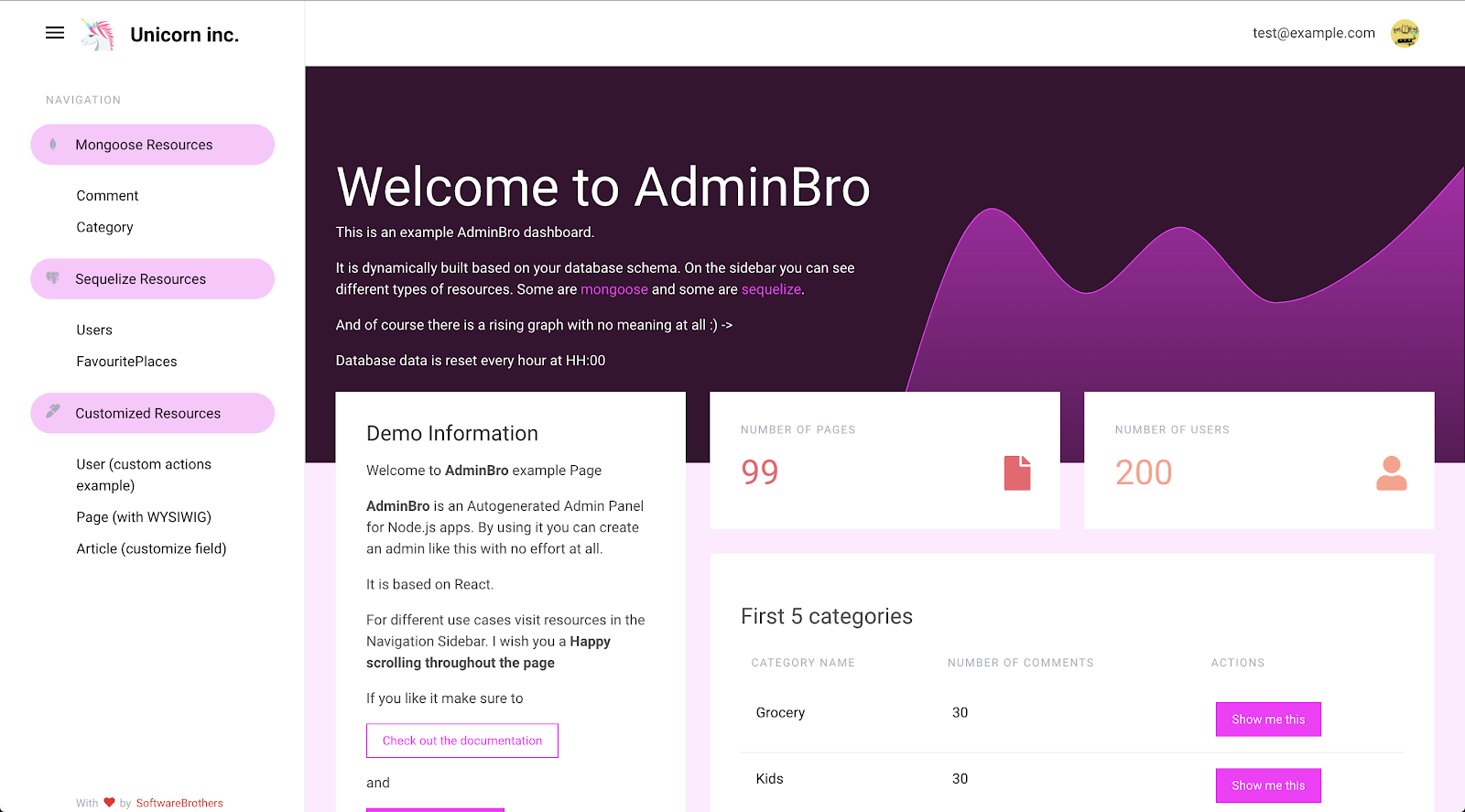Viewport: 1465px width, 812px height.
Task: Select the Grocery category name
Action: pyautogui.click(x=780, y=712)
